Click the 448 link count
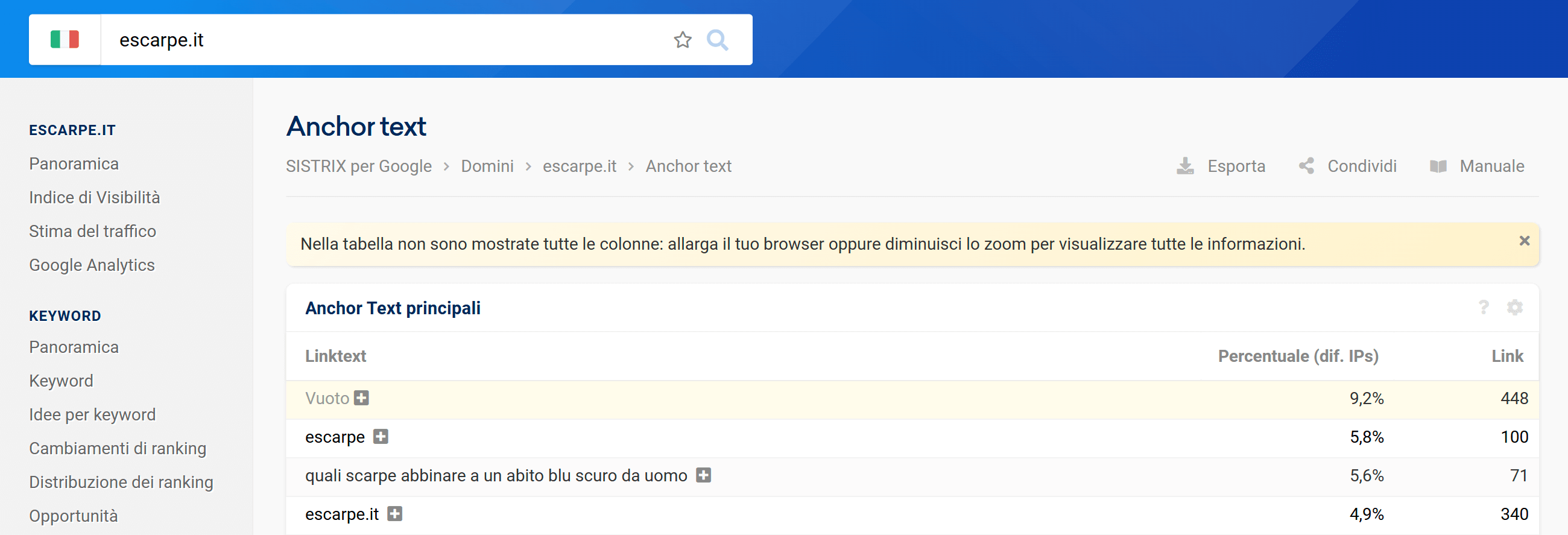This screenshot has width=1568, height=535. 1514,398
